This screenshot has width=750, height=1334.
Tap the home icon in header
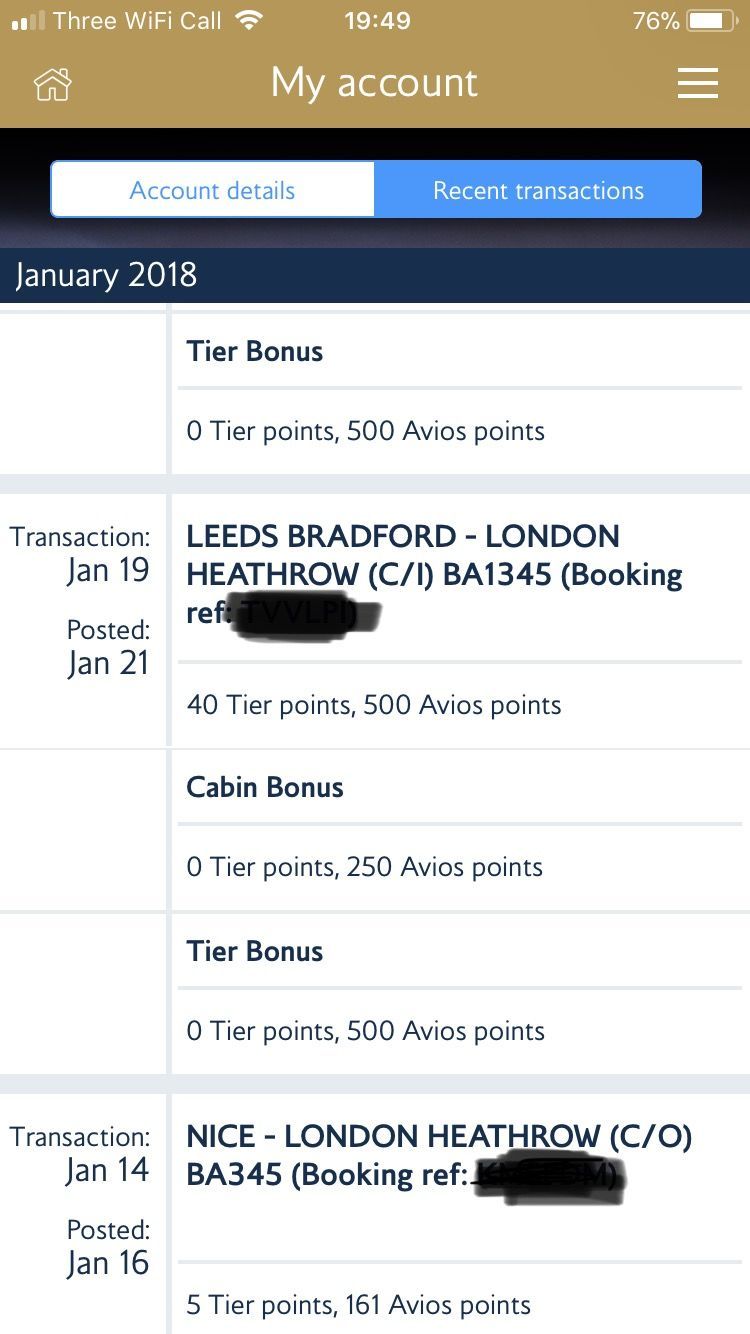coord(53,84)
